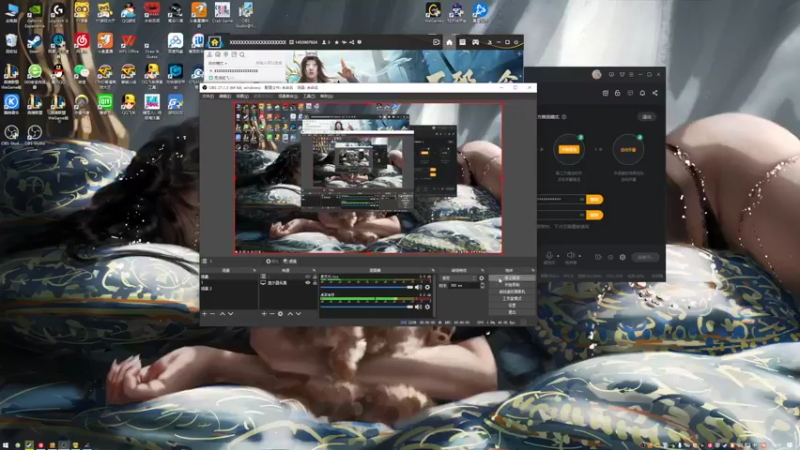Click the settings gear at streaming tool bottom
This screenshot has width=800, height=450.
[x=622, y=257]
